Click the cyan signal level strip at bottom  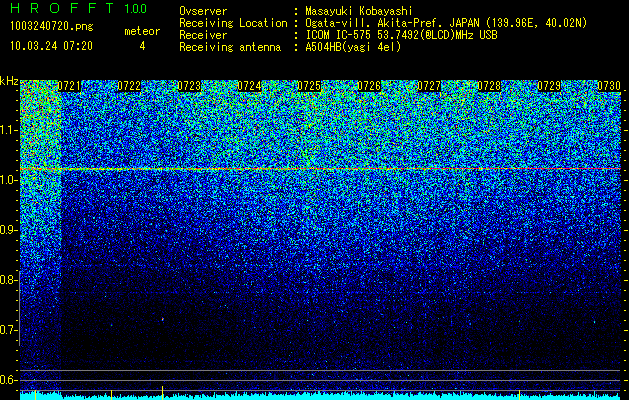coord(321,396)
